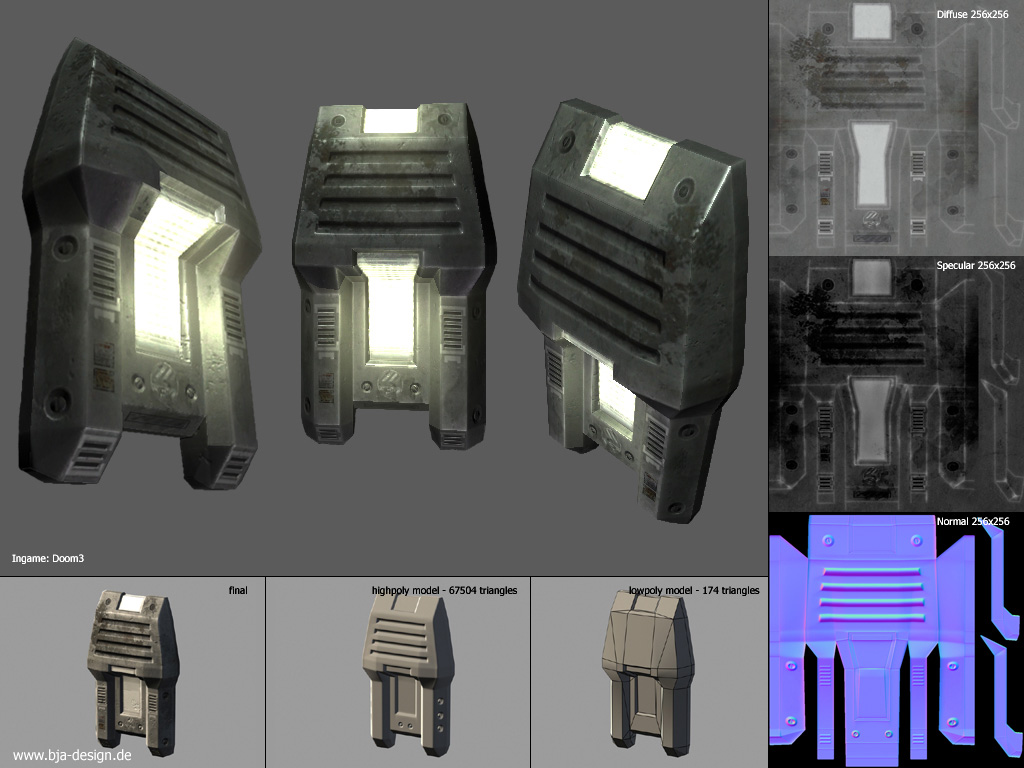Screen dimensions: 1024x768
Task: Select the diffuse texture map image
Action: [x=896, y=128]
